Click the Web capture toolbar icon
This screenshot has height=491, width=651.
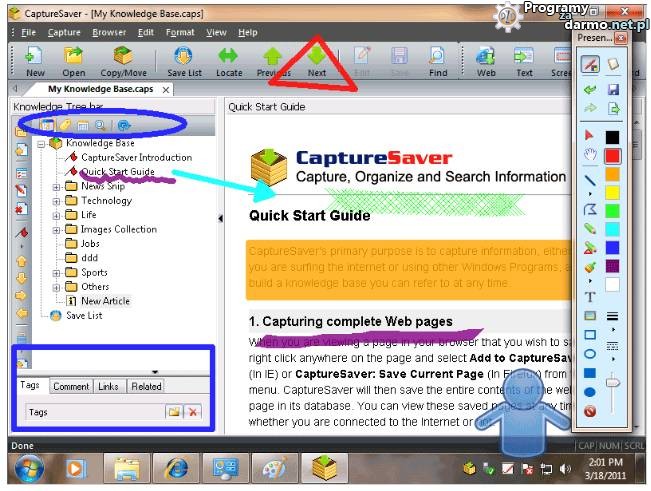(x=486, y=60)
